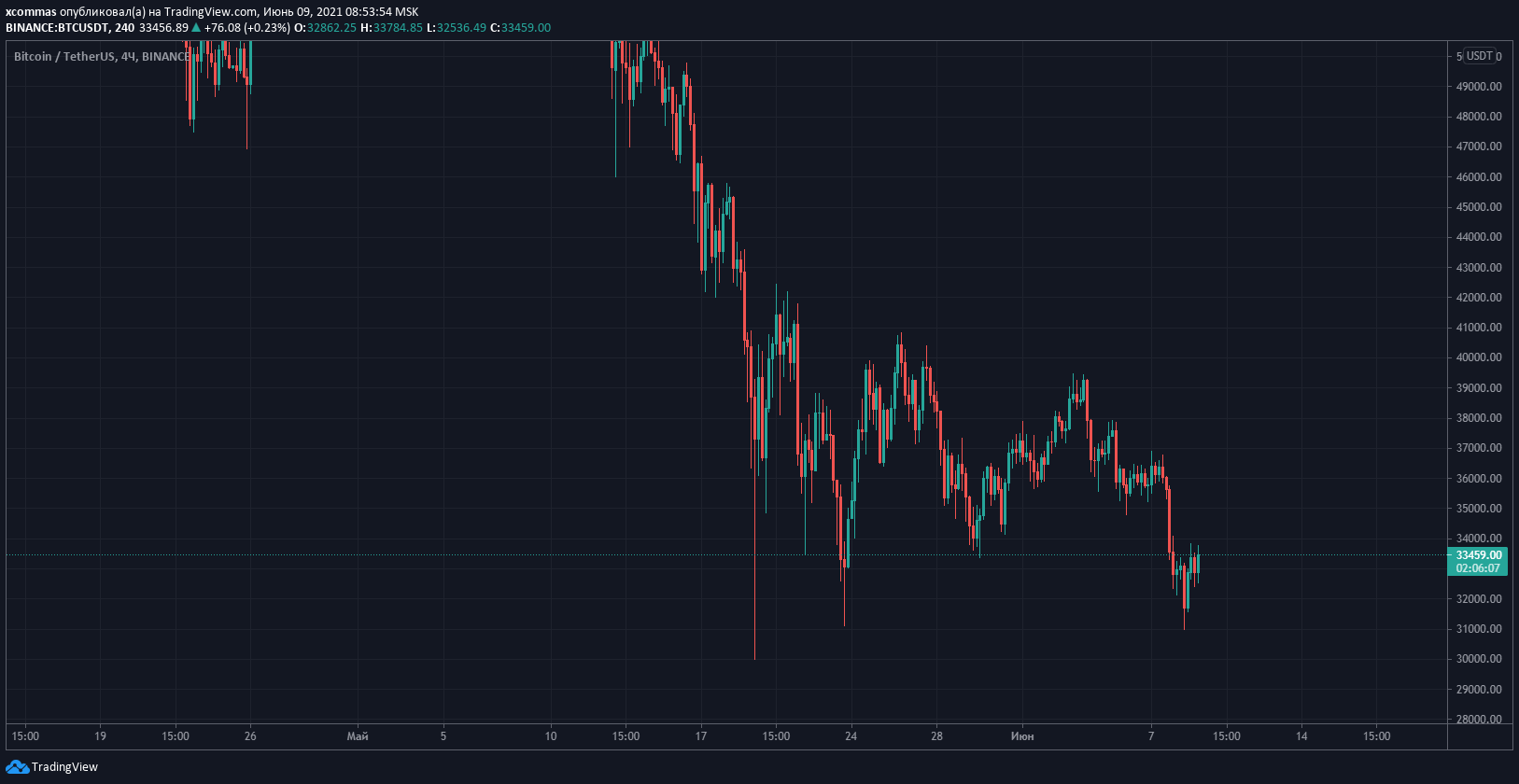Click the 29000.00 price axis label
Viewport: 1519px width, 784px height.
click(1479, 690)
